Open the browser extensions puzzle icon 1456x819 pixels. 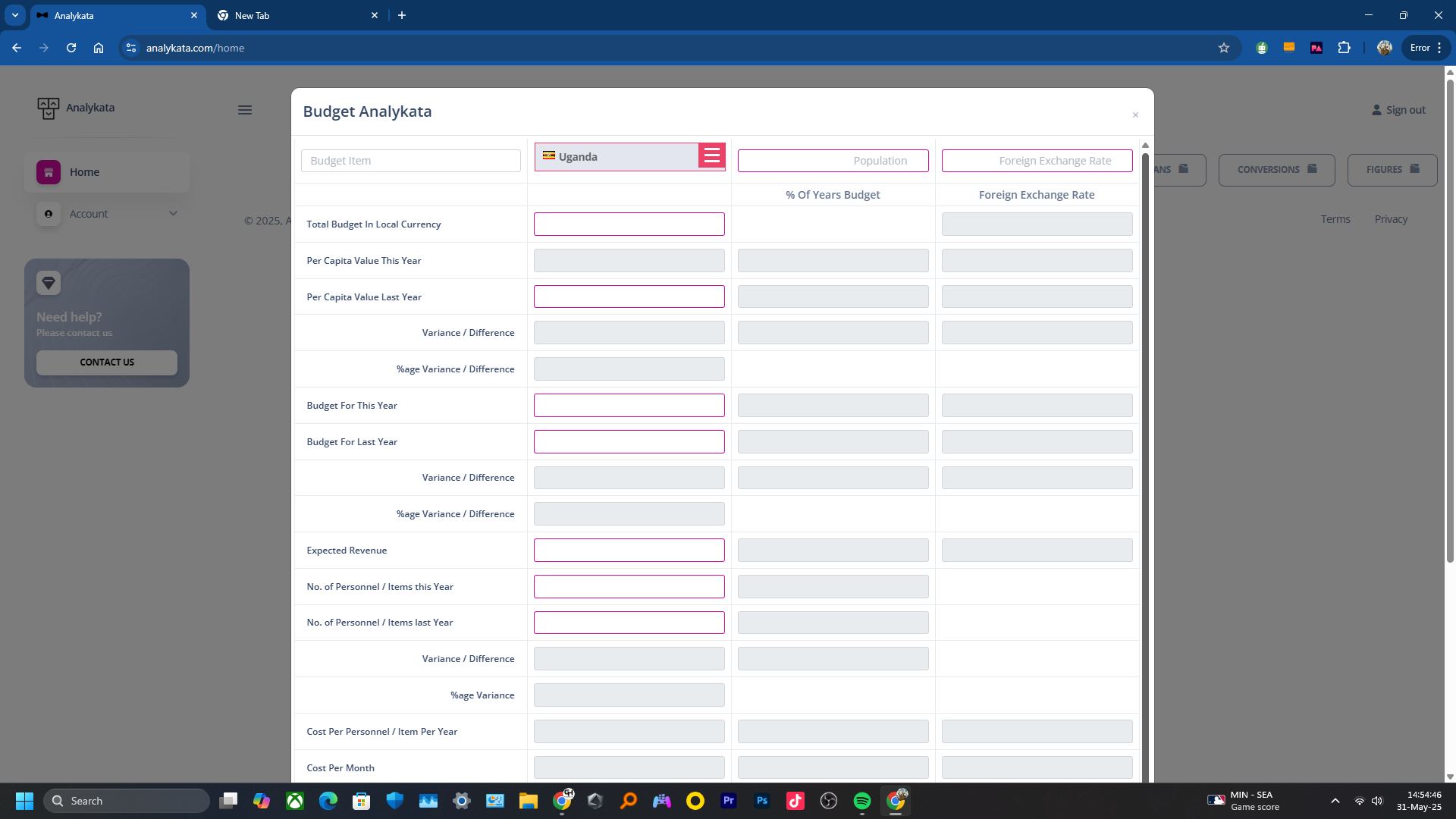pyautogui.click(x=1344, y=48)
